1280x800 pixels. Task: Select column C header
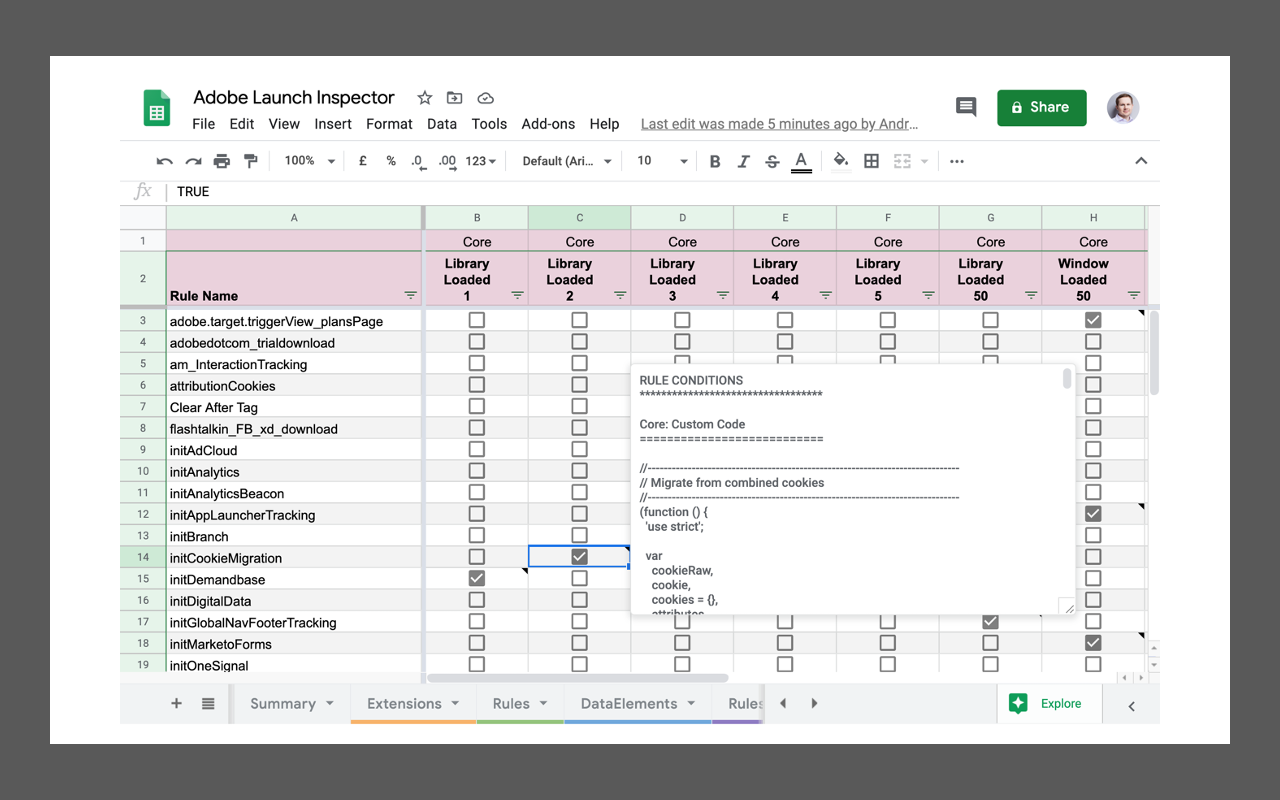(579, 217)
